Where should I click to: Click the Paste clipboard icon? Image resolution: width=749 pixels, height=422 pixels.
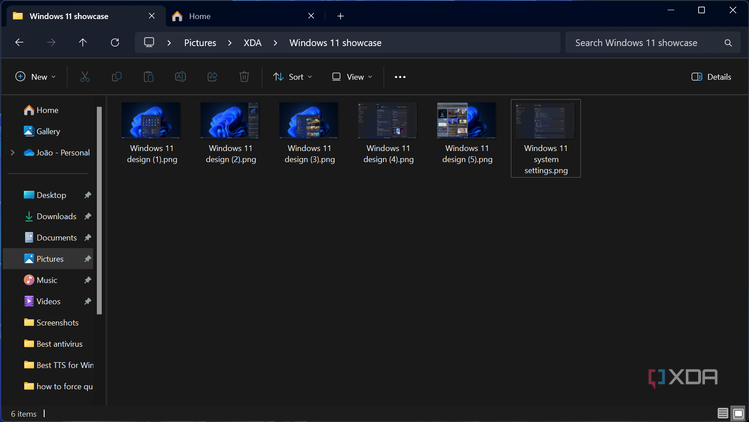(x=149, y=77)
